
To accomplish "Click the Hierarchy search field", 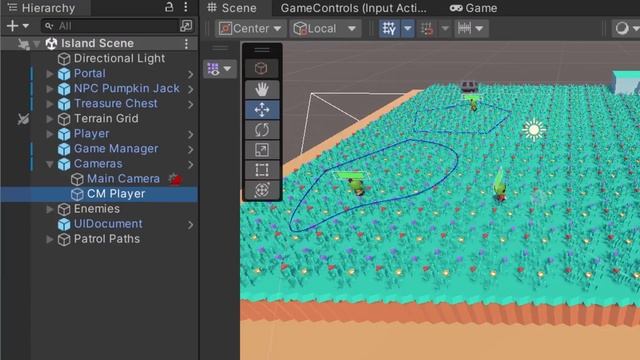I will click(110, 26).
